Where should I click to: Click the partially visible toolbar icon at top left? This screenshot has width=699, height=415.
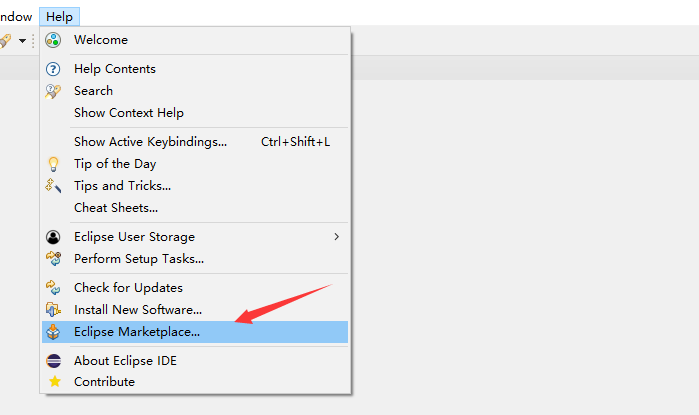click(5, 41)
